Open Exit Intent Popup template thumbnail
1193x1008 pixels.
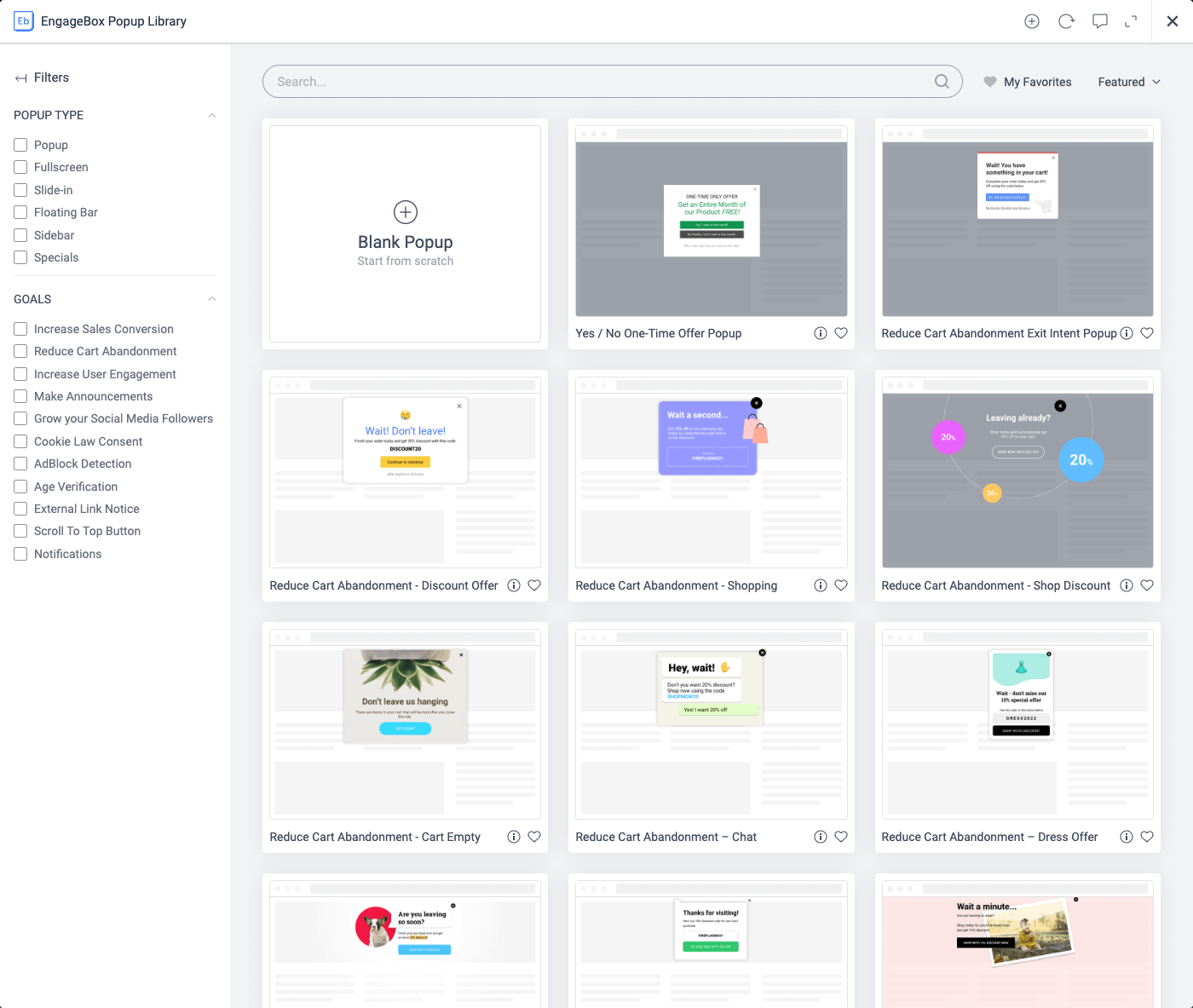click(x=1017, y=222)
